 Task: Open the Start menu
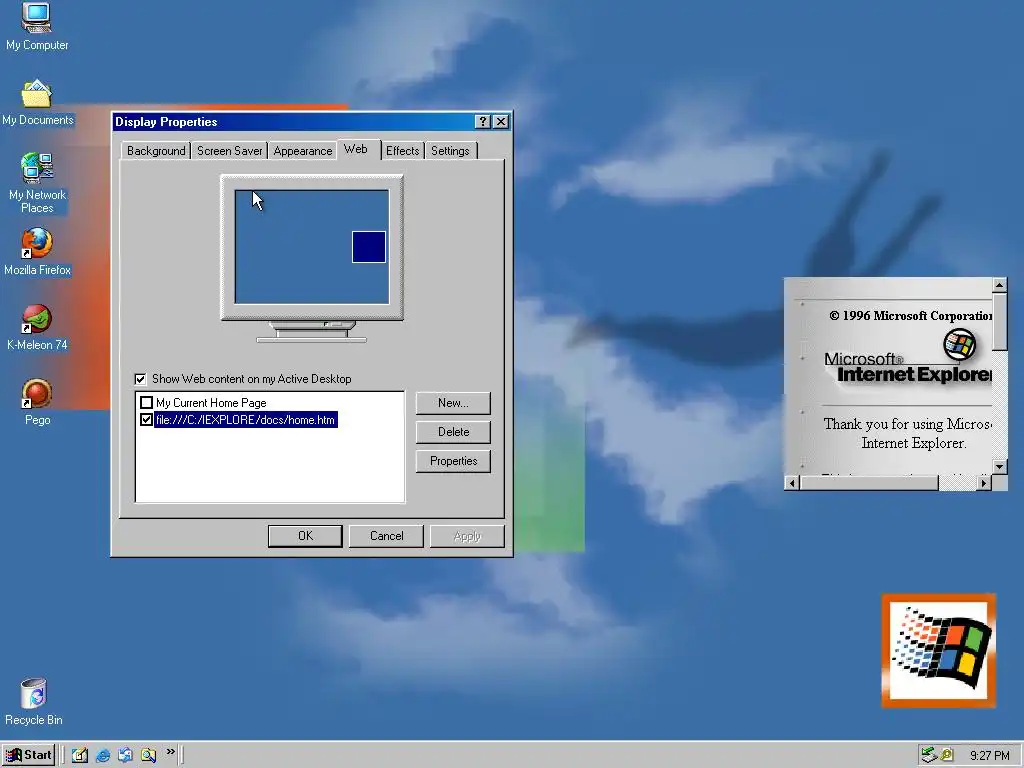click(x=29, y=755)
